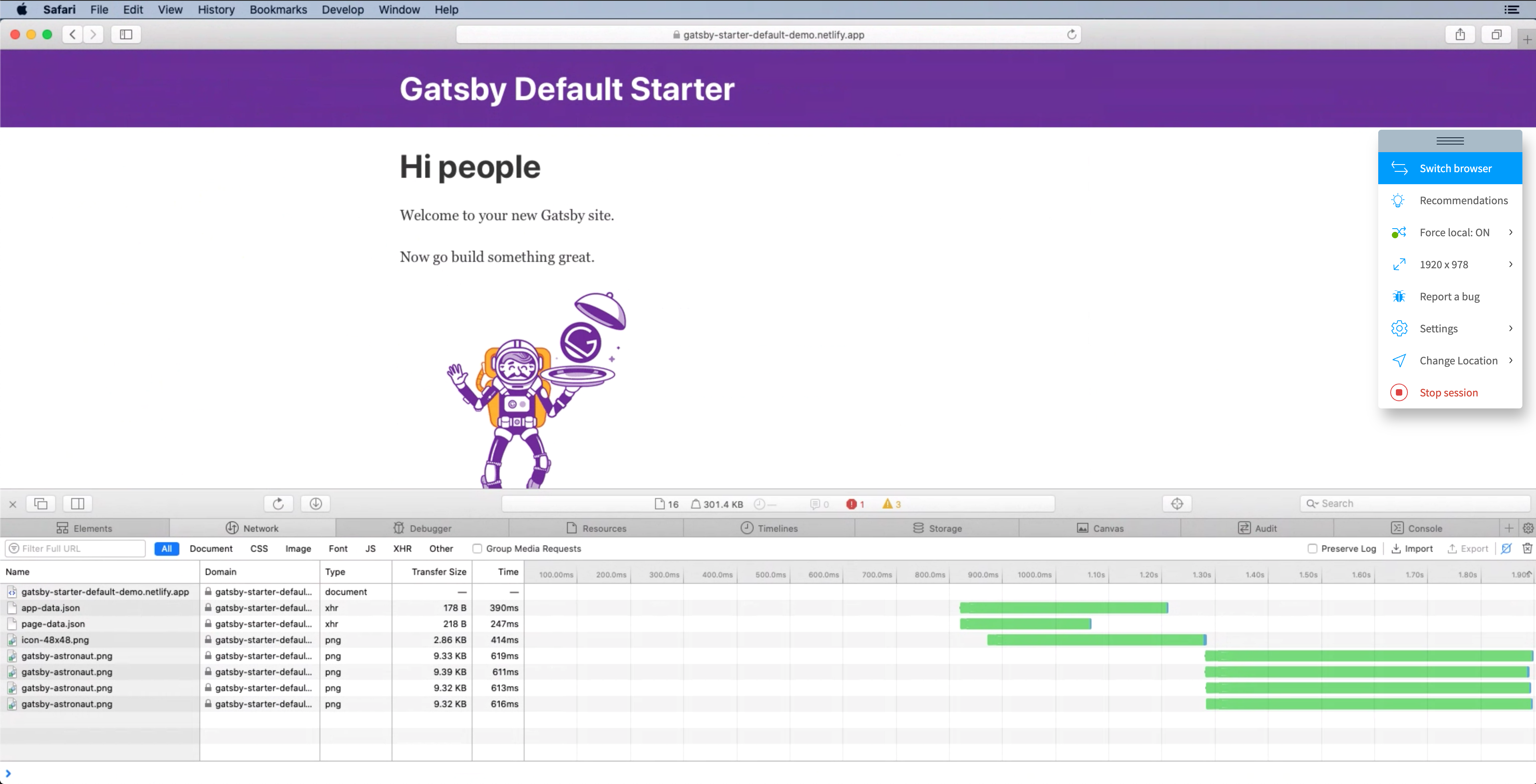The height and width of the screenshot is (784, 1536).
Task: Expand the Change Location submenu
Action: point(1510,361)
